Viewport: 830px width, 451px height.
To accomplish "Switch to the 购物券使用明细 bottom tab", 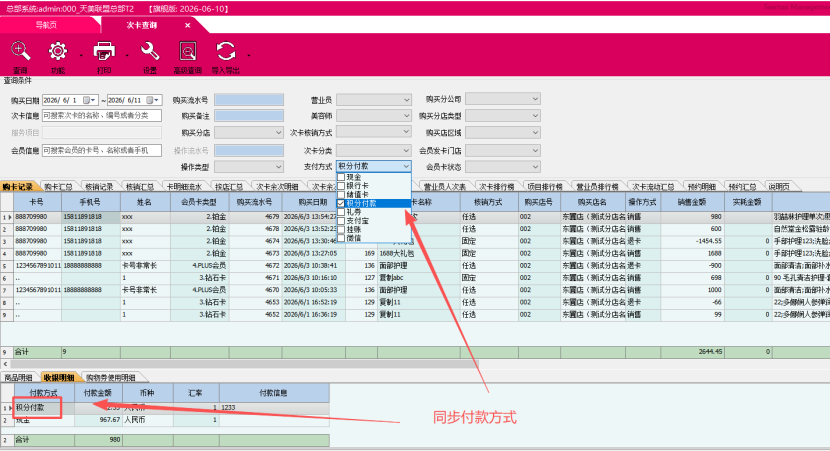I will tap(111, 377).
